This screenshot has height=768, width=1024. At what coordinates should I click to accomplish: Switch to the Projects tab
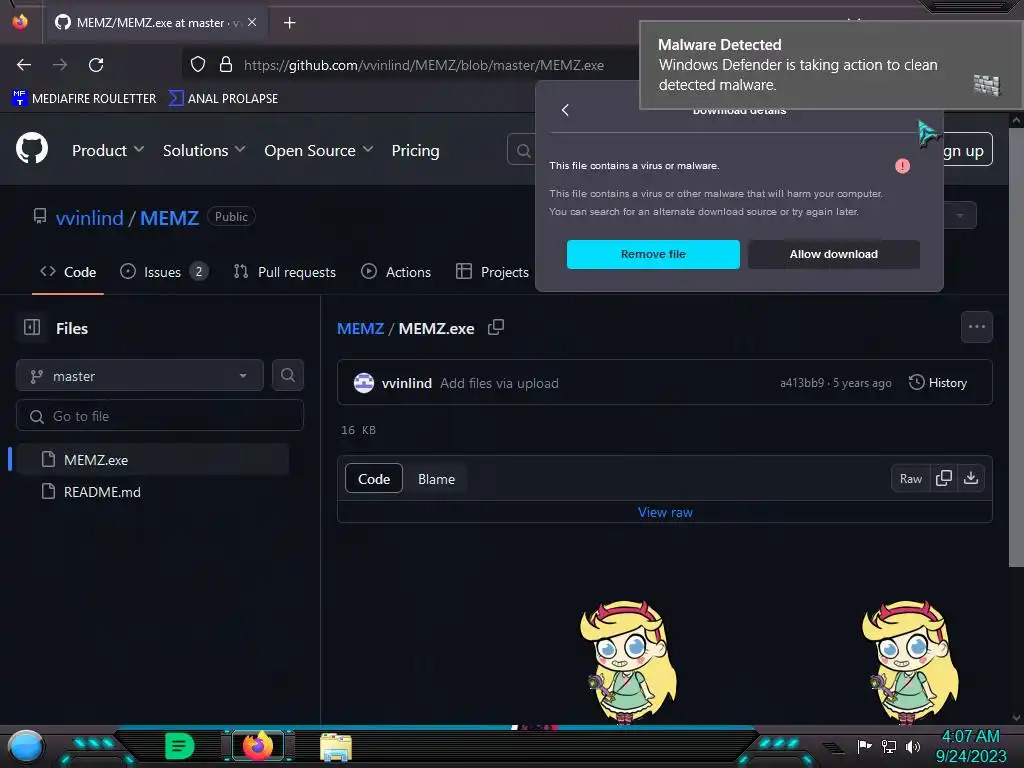[492, 272]
